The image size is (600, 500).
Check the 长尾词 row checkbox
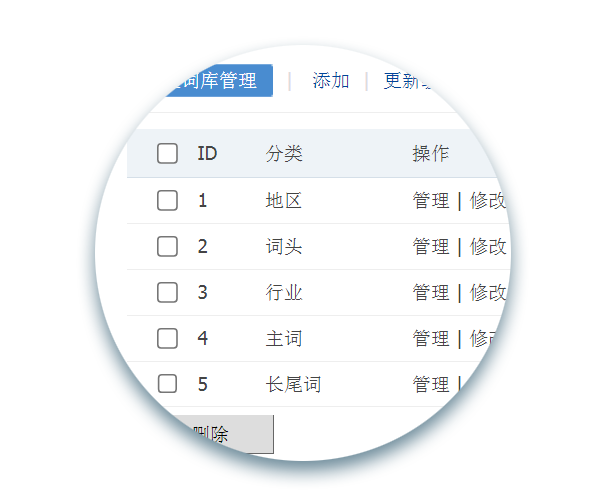[x=167, y=383]
